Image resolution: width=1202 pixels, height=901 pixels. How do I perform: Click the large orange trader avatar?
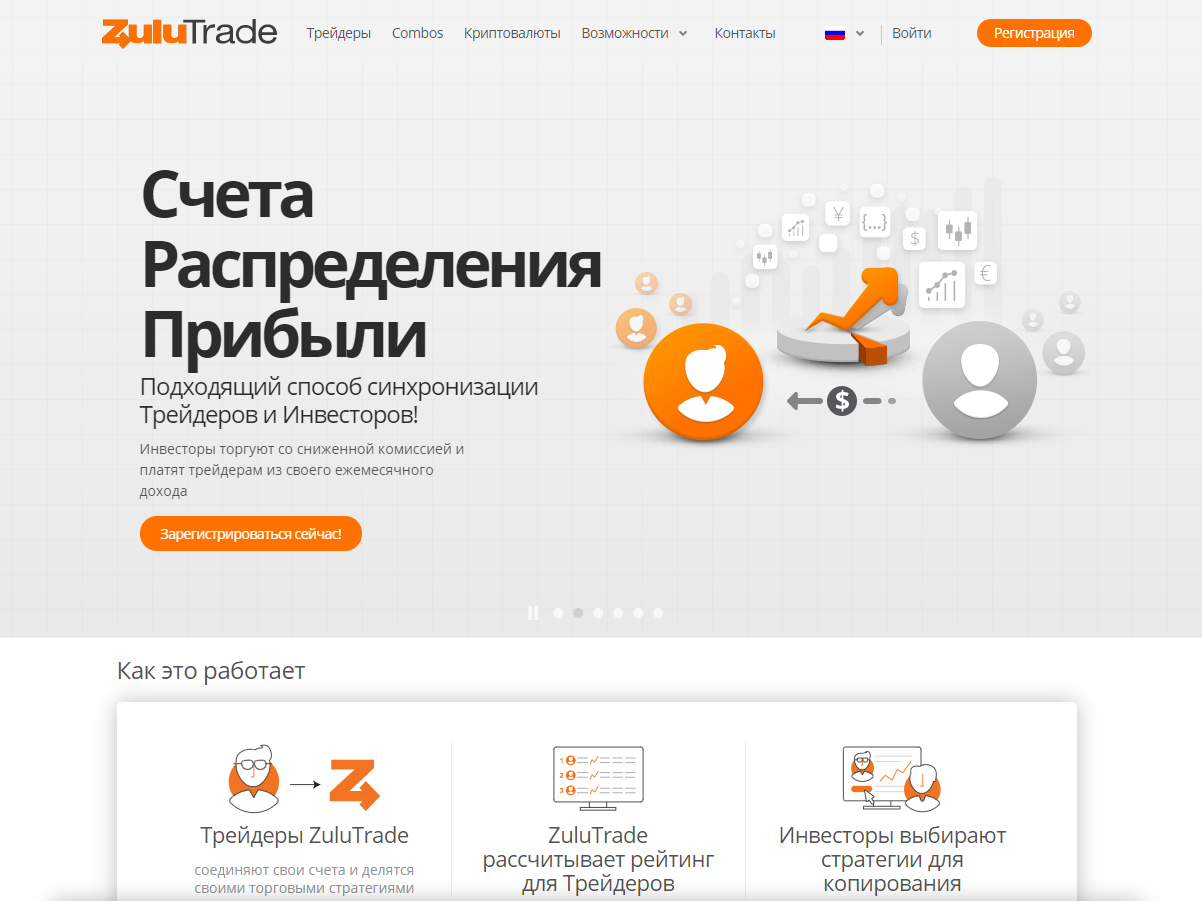click(x=703, y=381)
